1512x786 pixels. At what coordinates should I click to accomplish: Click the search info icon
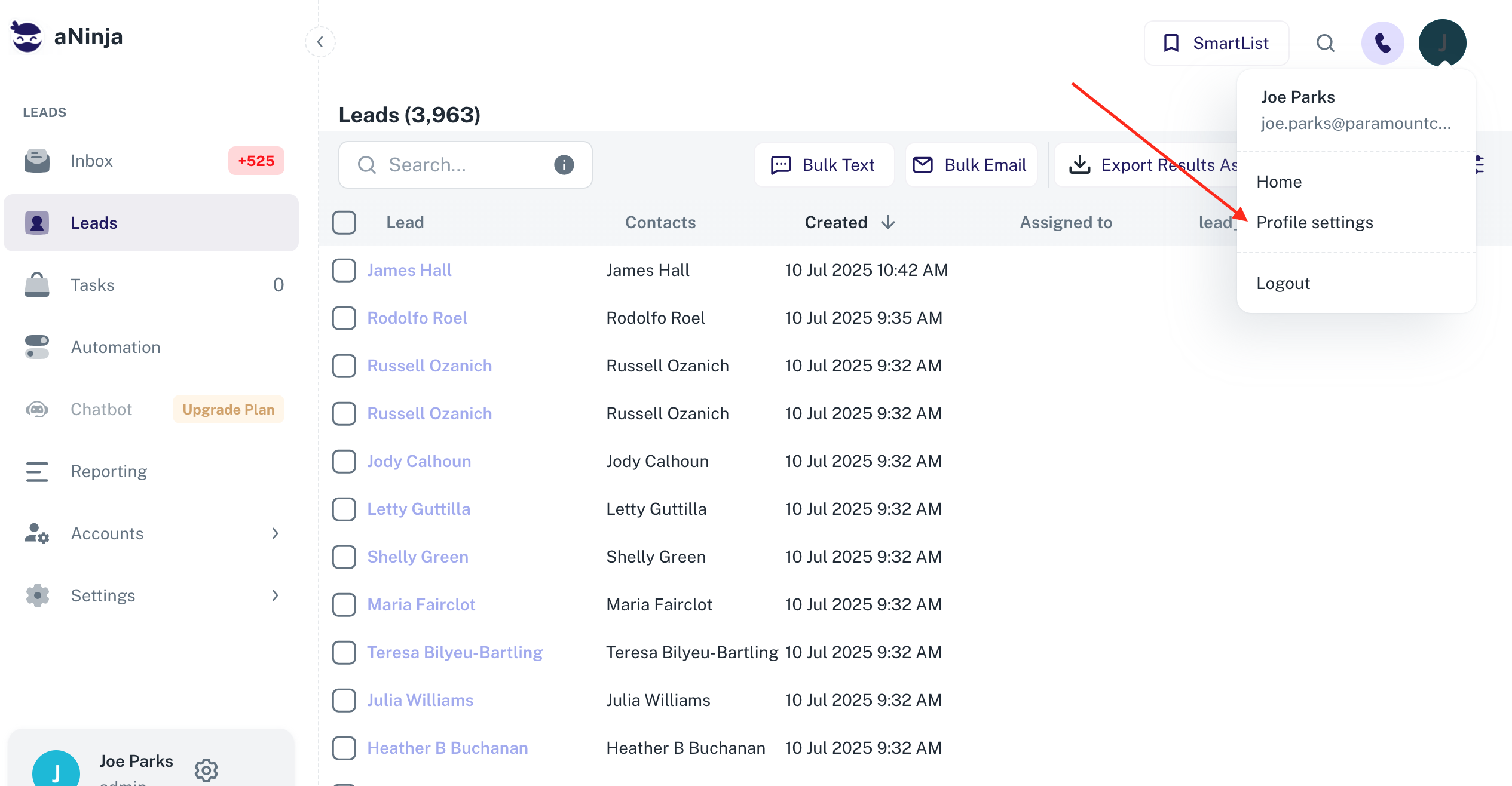(564, 165)
